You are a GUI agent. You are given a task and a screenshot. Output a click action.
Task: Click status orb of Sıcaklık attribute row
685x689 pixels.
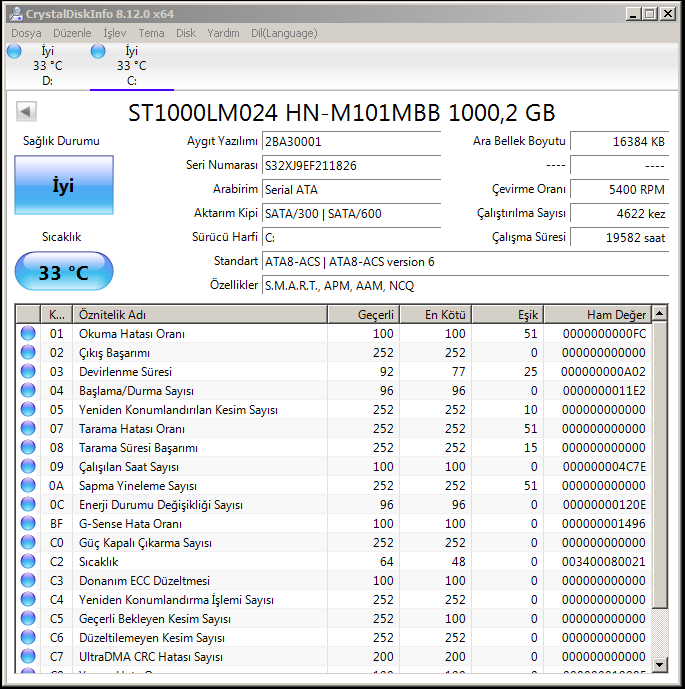click(x=28, y=561)
